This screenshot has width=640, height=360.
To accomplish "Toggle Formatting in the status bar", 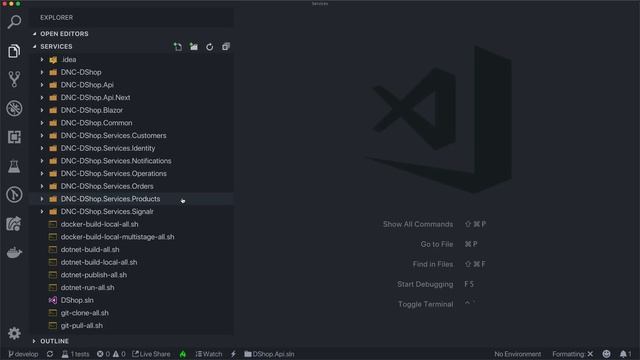I will click(573, 354).
